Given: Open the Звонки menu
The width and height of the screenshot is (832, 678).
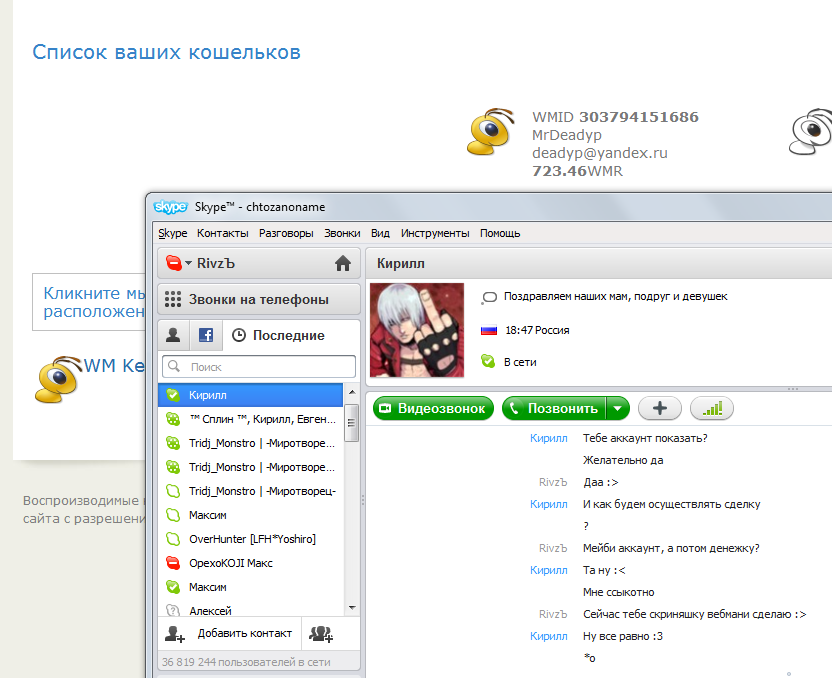Looking at the screenshot, I should tap(342, 233).
